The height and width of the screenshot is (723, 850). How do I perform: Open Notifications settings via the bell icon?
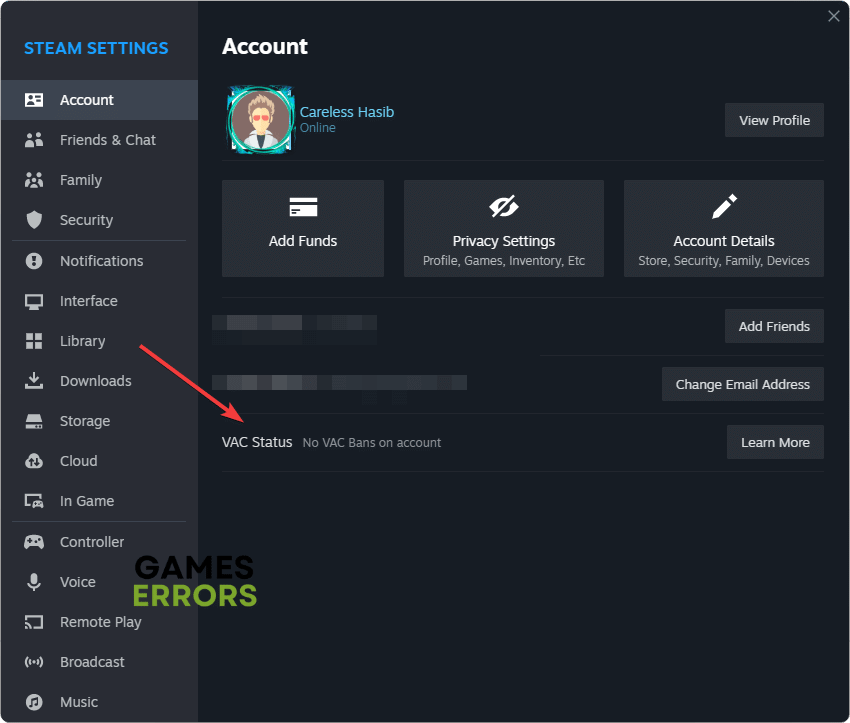tap(34, 261)
